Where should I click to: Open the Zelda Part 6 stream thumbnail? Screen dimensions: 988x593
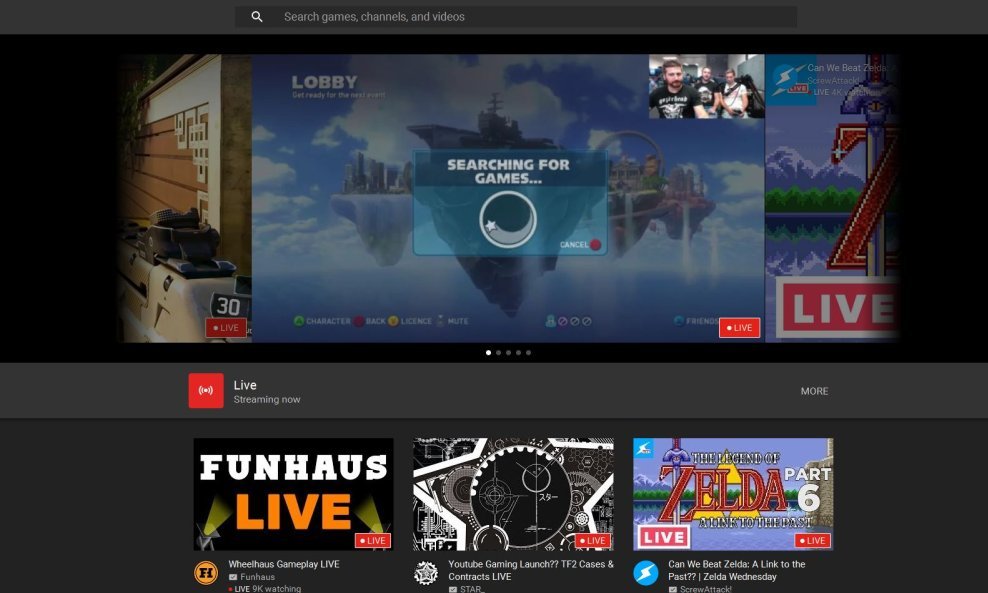tap(733, 495)
